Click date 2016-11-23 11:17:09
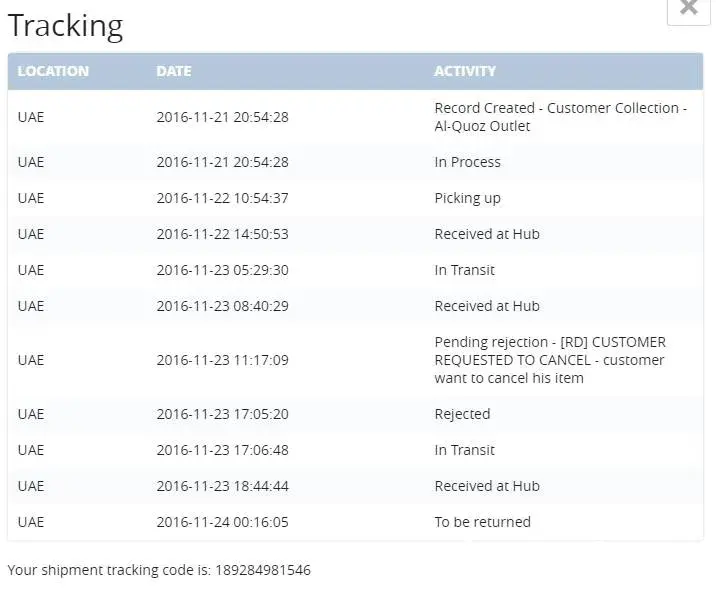The image size is (716, 593). [222, 360]
